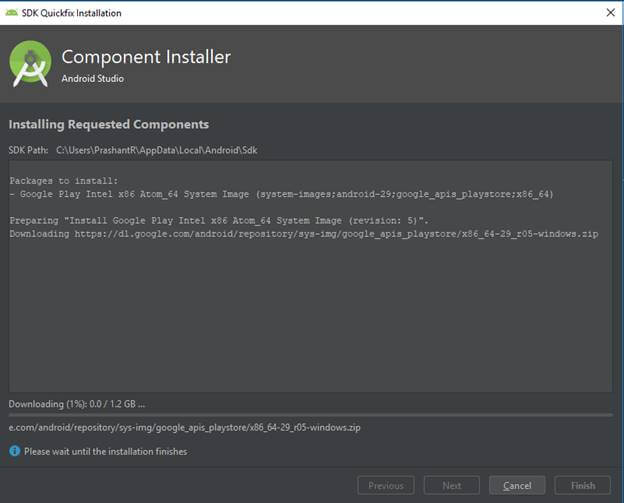Click the Cancel button
The height and width of the screenshot is (503, 624).
pos(517,485)
